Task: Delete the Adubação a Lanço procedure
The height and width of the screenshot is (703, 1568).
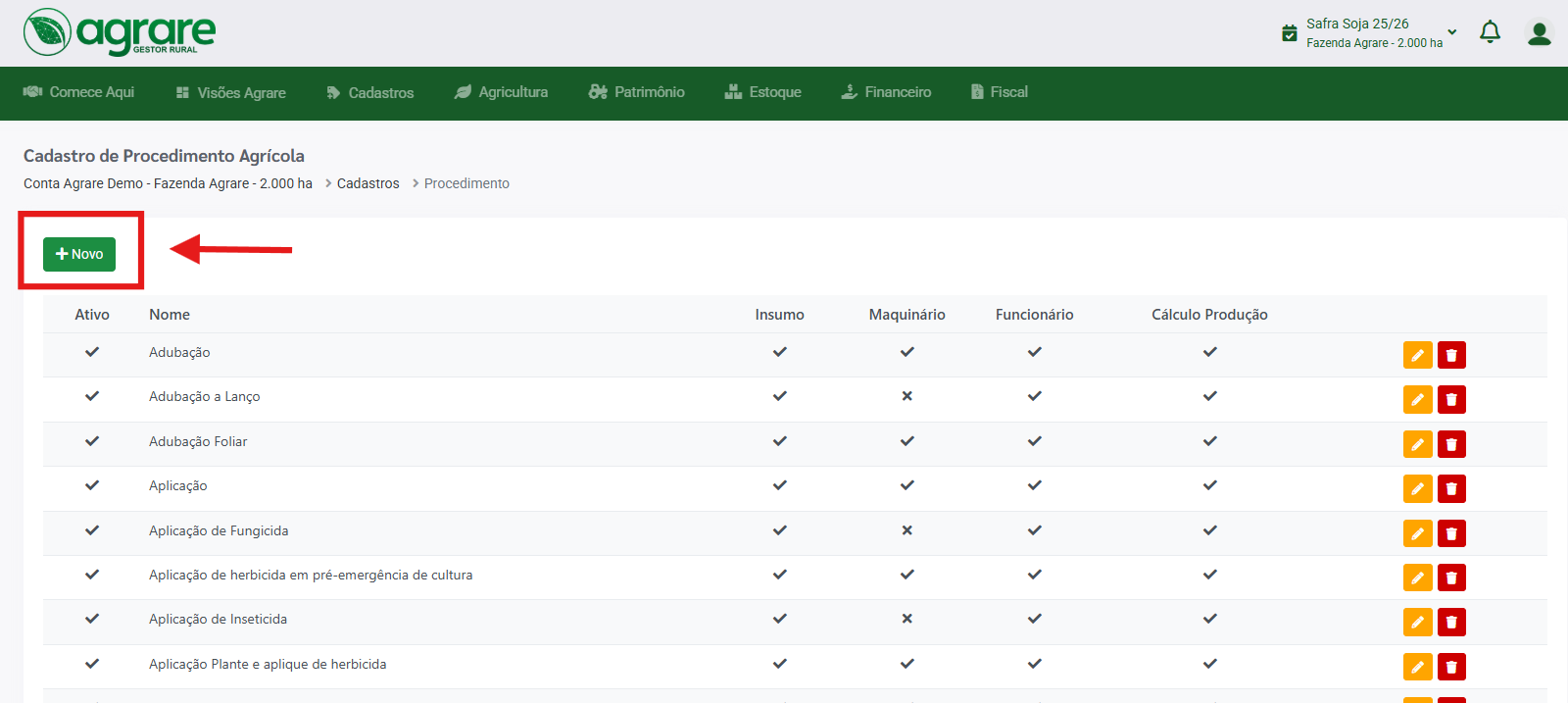Action: tap(1451, 399)
